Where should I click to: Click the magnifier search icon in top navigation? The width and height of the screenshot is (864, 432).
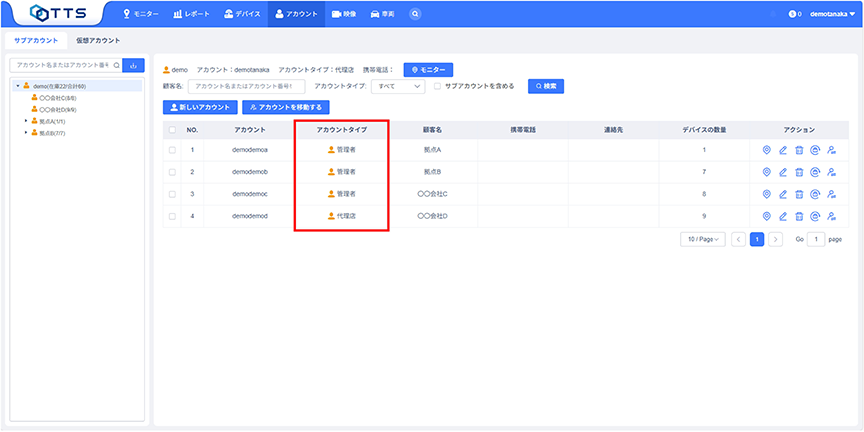[415, 14]
